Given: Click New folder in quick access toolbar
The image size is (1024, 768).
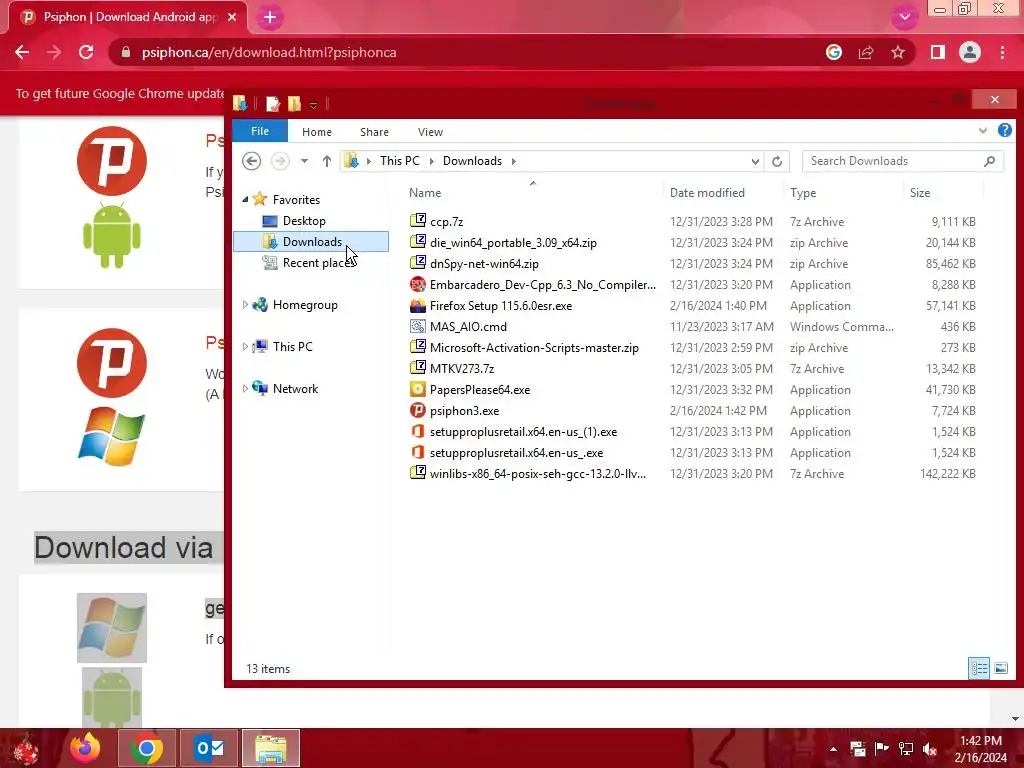Looking at the screenshot, I should tap(294, 103).
